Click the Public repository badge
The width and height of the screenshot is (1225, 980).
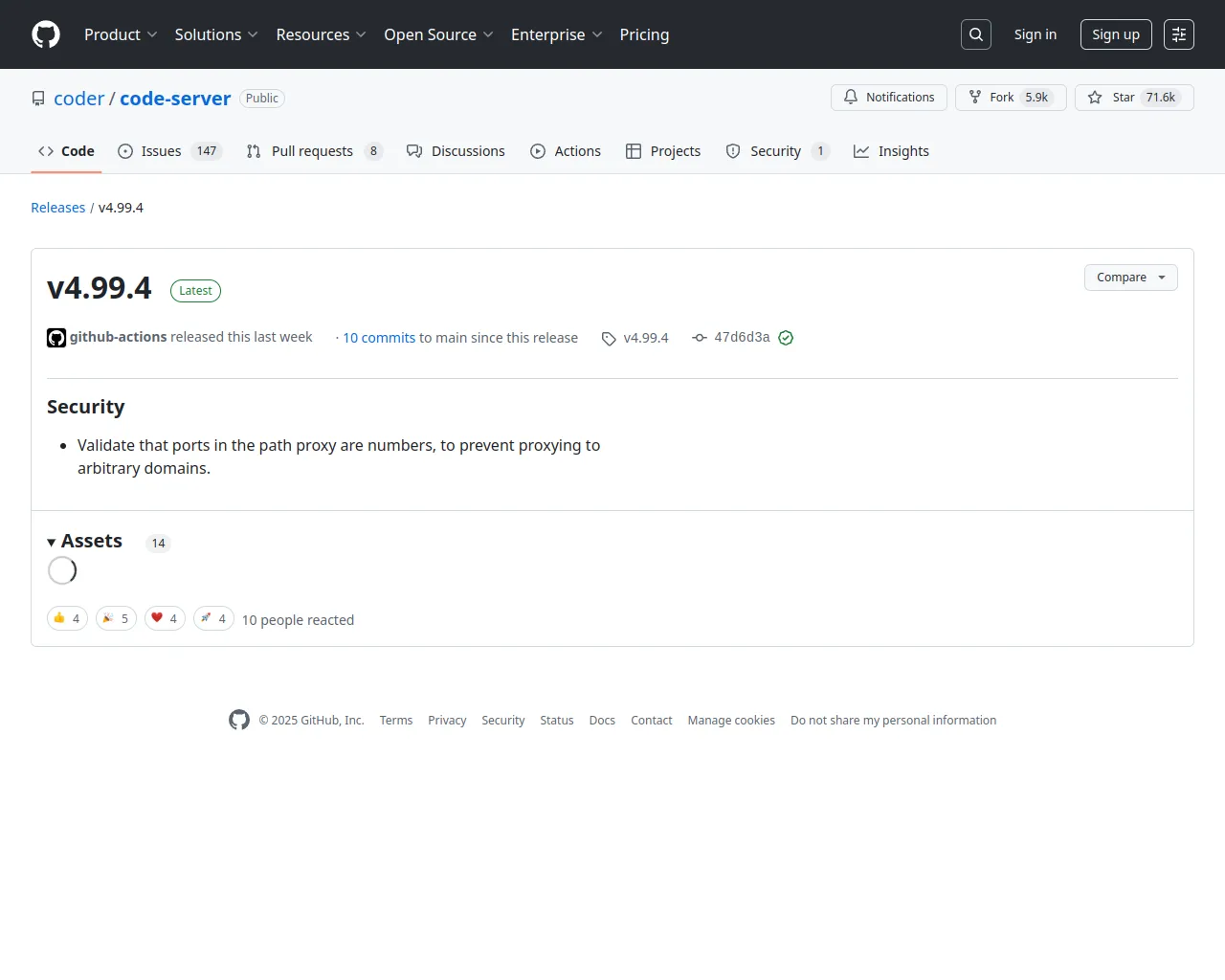pyautogui.click(x=262, y=99)
